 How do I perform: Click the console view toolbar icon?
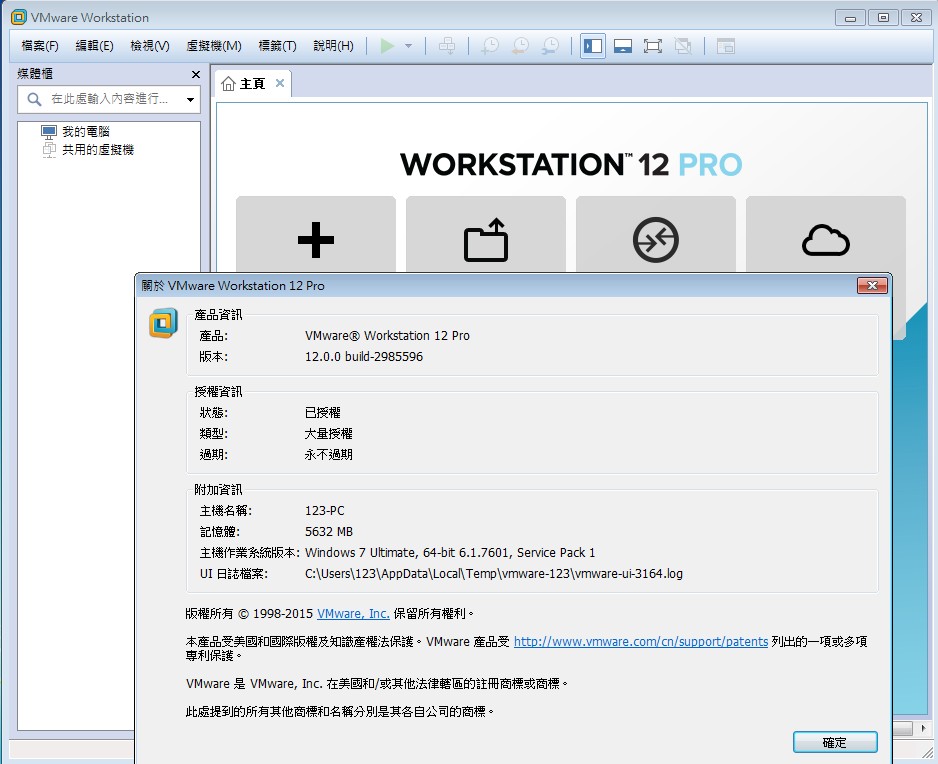pyautogui.click(x=726, y=46)
